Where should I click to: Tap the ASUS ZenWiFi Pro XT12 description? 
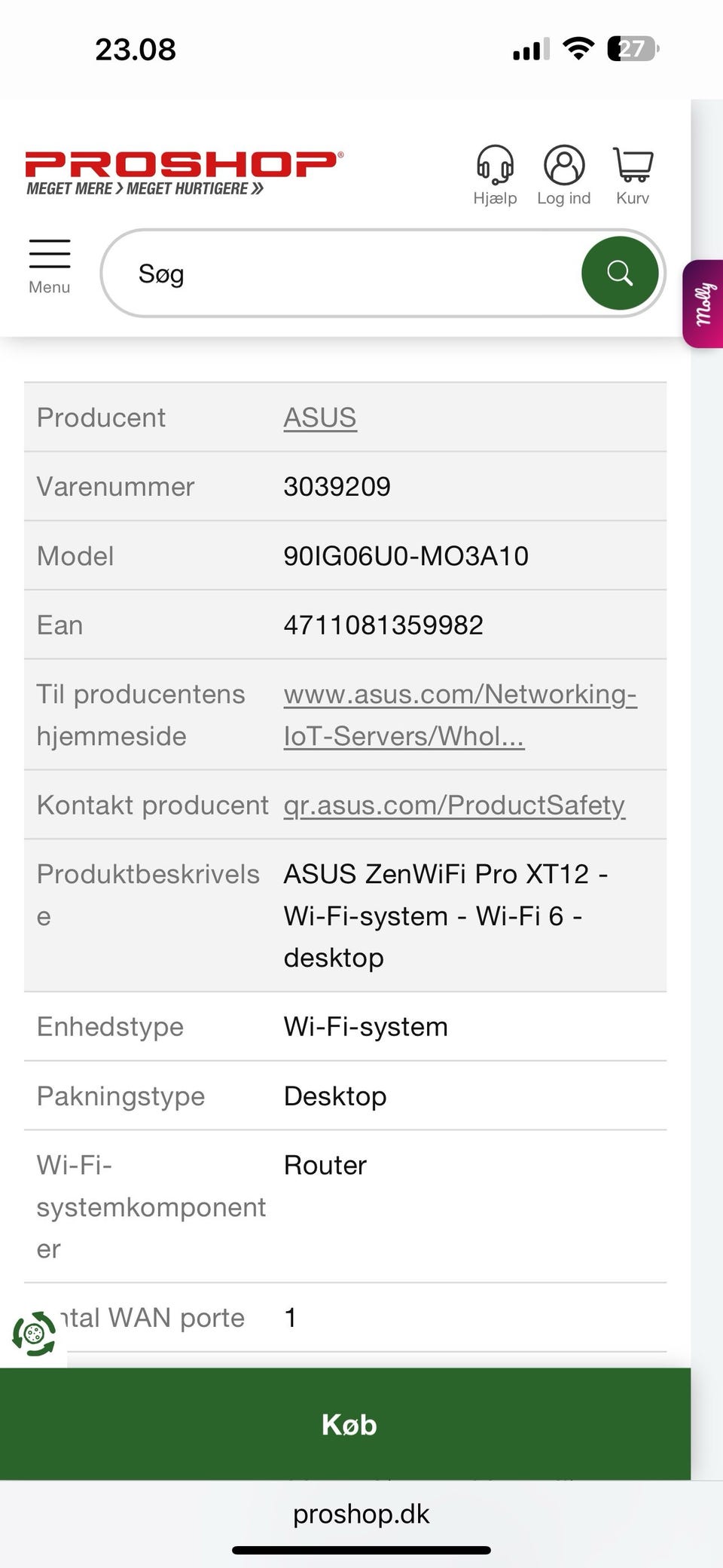pos(445,915)
